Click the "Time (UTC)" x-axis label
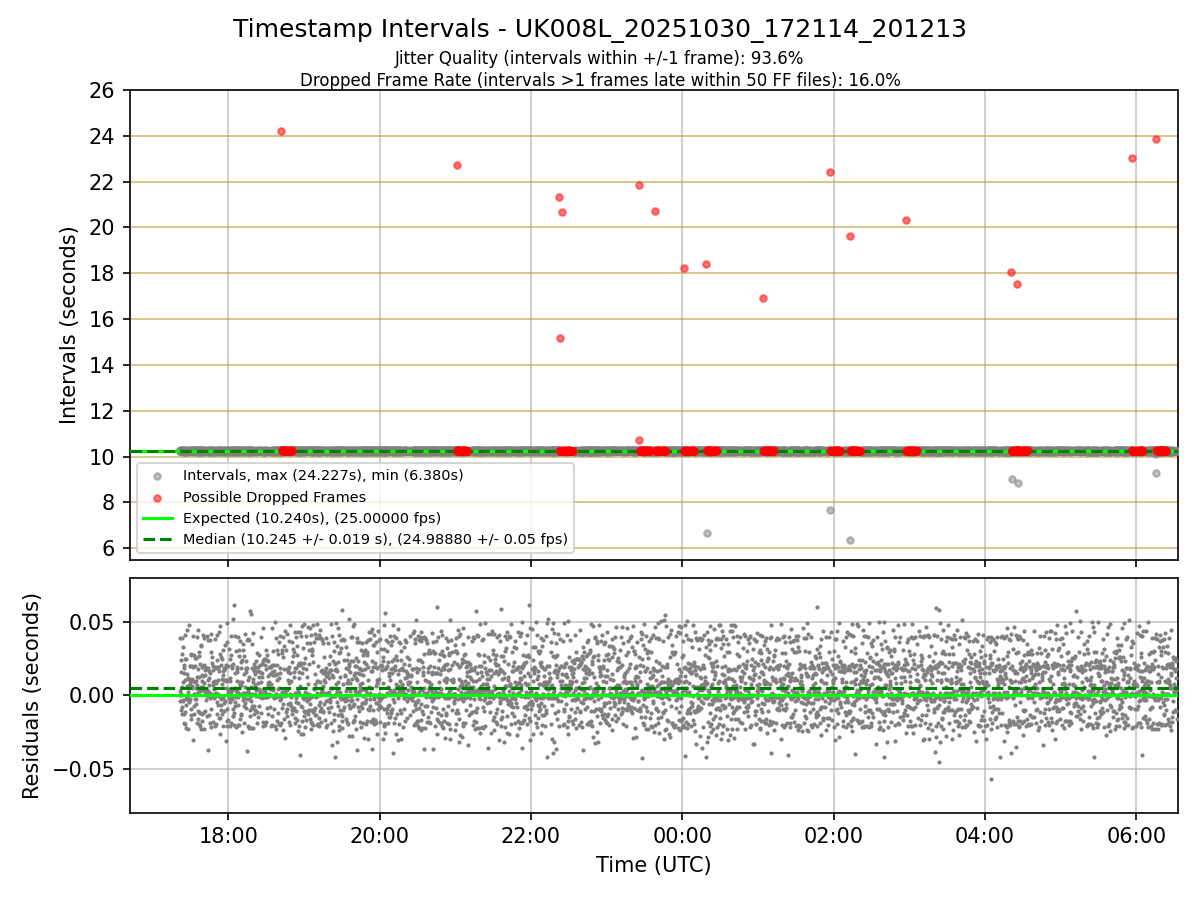Image resolution: width=1200 pixels, height=900 pixels. [653, 865]
